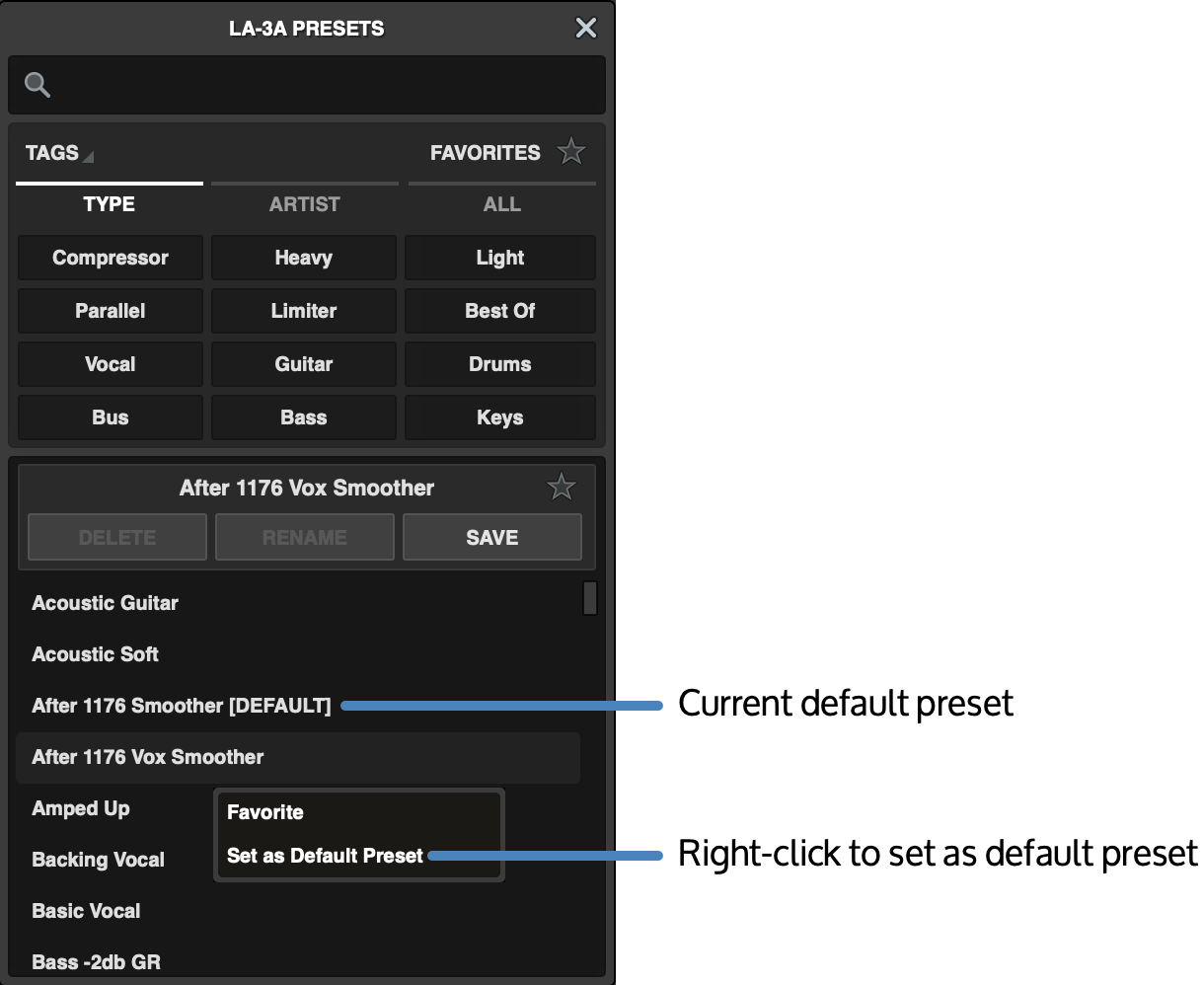Toggle the Favorites filter star
The image size is (1204, 985).
571,152
